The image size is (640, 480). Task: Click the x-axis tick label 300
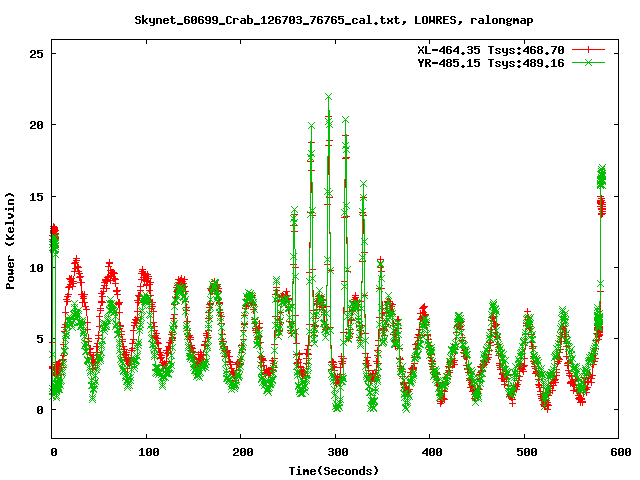[x=338, y=452]
